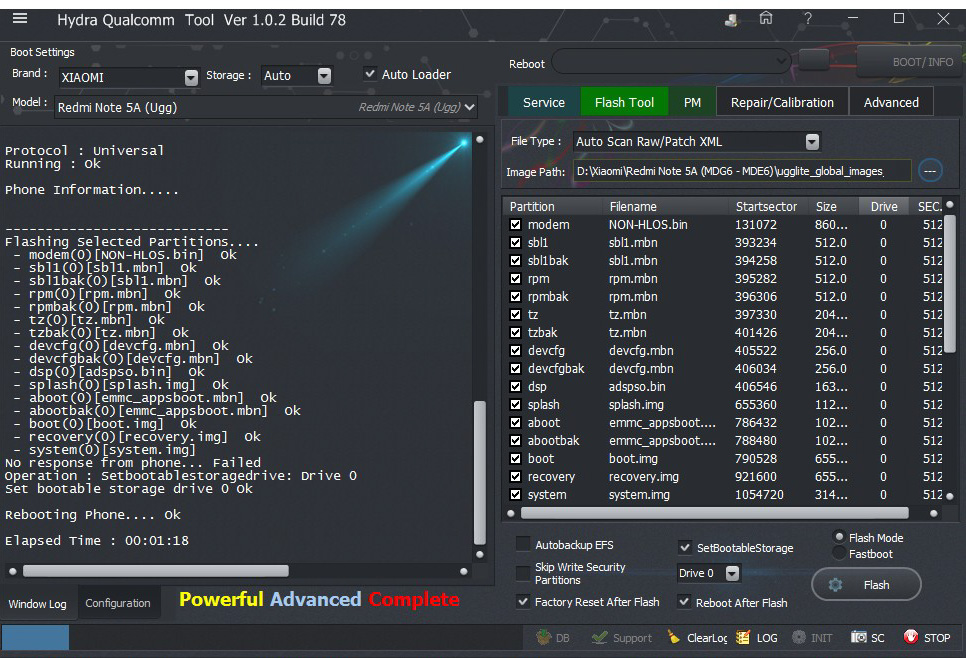Screen dimensions: 966x658
Task: Open the Brand XIAOMI dropdown
Action: click(x=191, y=77)
